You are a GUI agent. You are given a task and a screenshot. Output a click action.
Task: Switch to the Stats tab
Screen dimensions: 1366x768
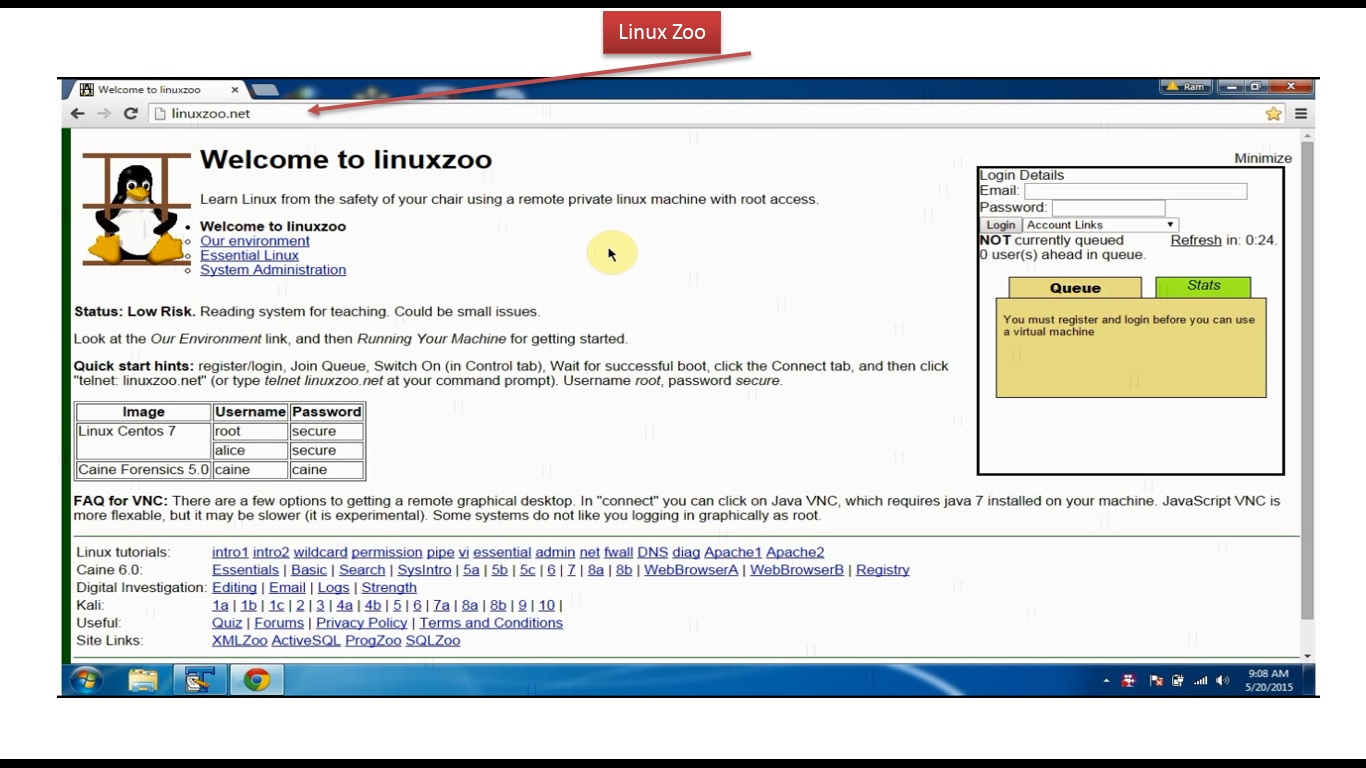1203,286
